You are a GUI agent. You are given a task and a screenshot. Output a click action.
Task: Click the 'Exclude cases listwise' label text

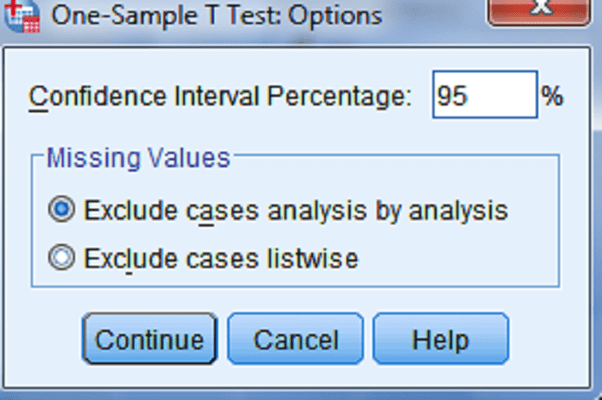(x=221, y=258)
